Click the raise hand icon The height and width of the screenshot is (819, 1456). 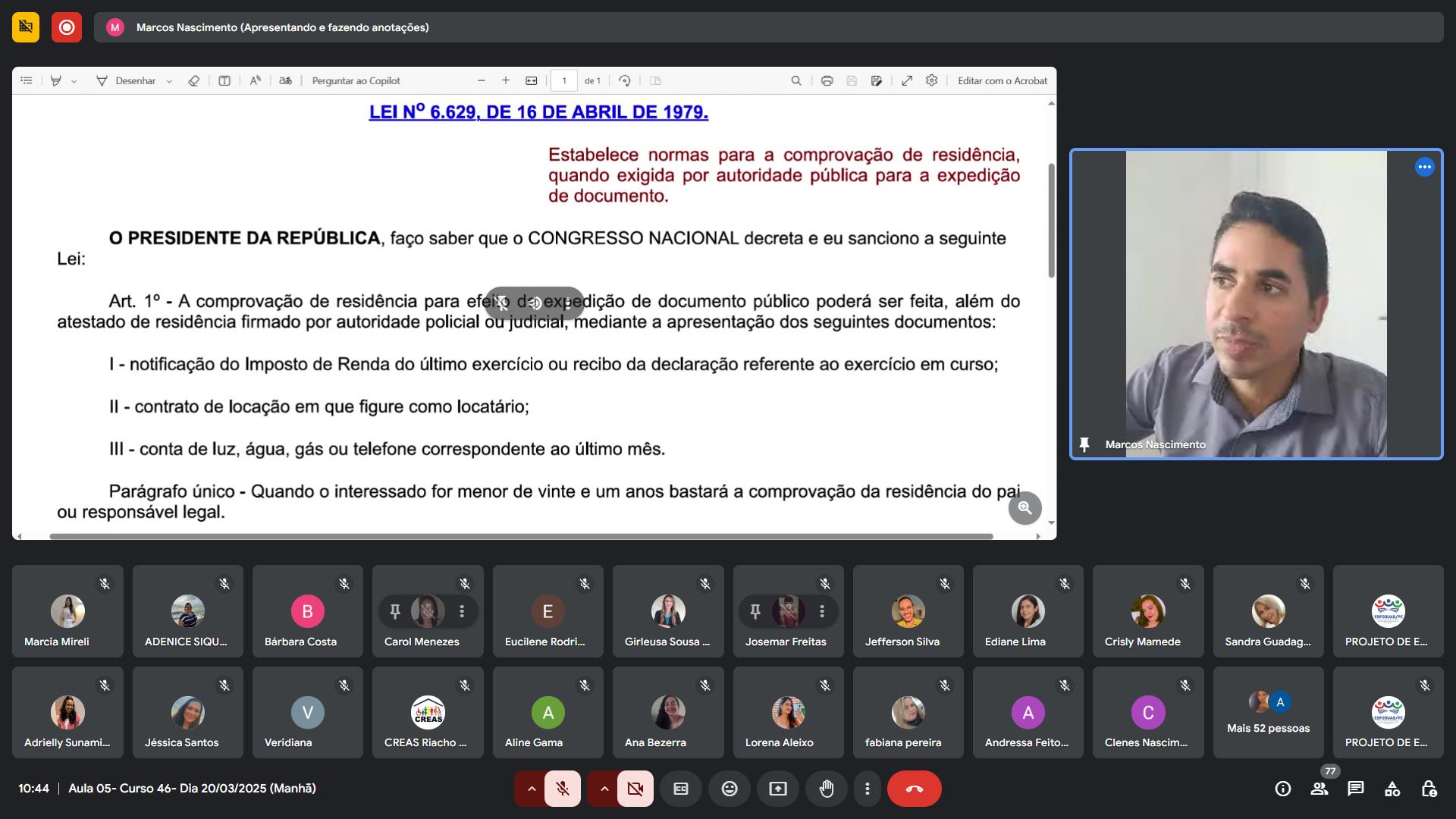[827, 789]
